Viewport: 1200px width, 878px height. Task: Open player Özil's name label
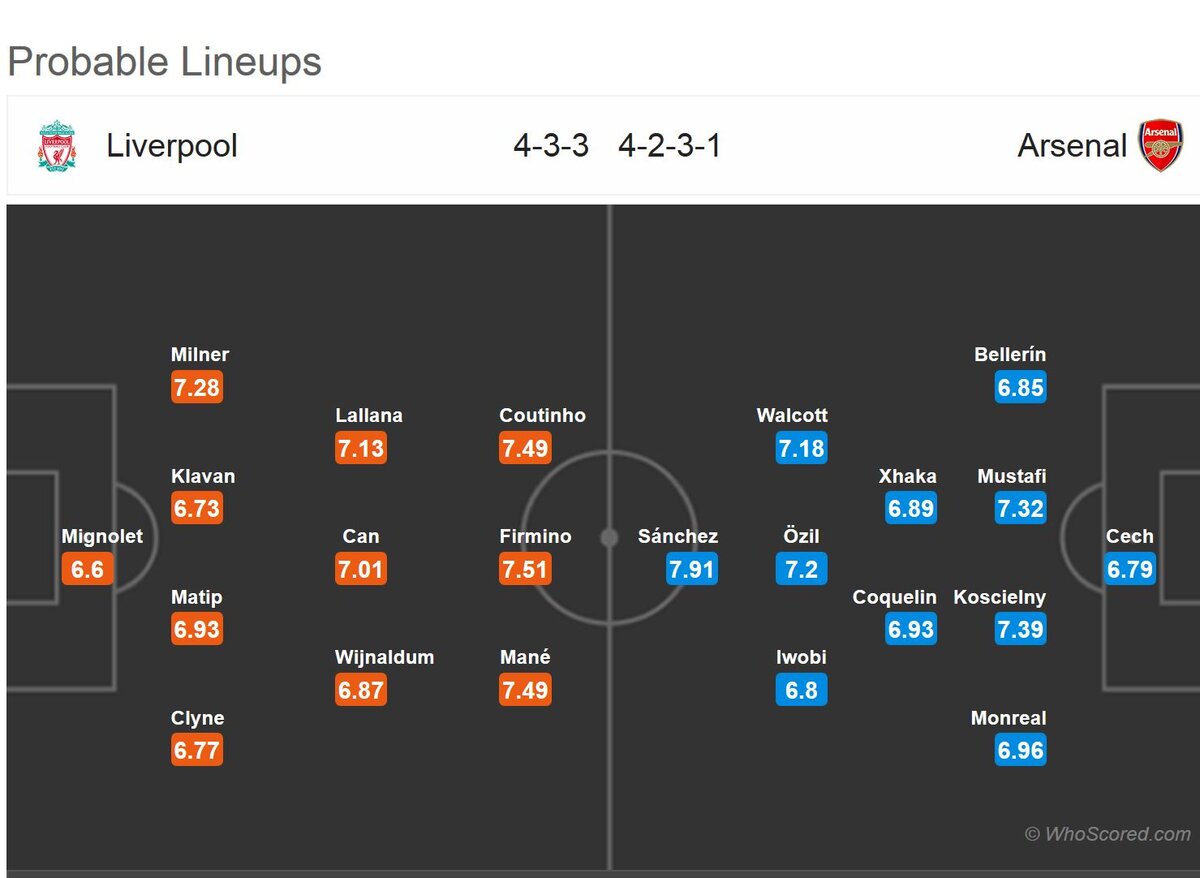tap(801, 536)
